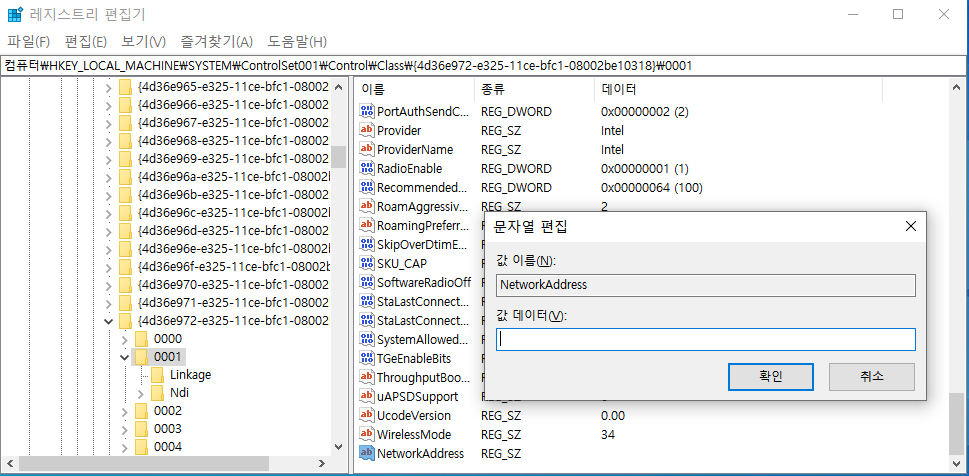Viewport: 969px width, 476px height.
Task: Click the UcodeVersion data 0.00
Action: pos(612,415)
